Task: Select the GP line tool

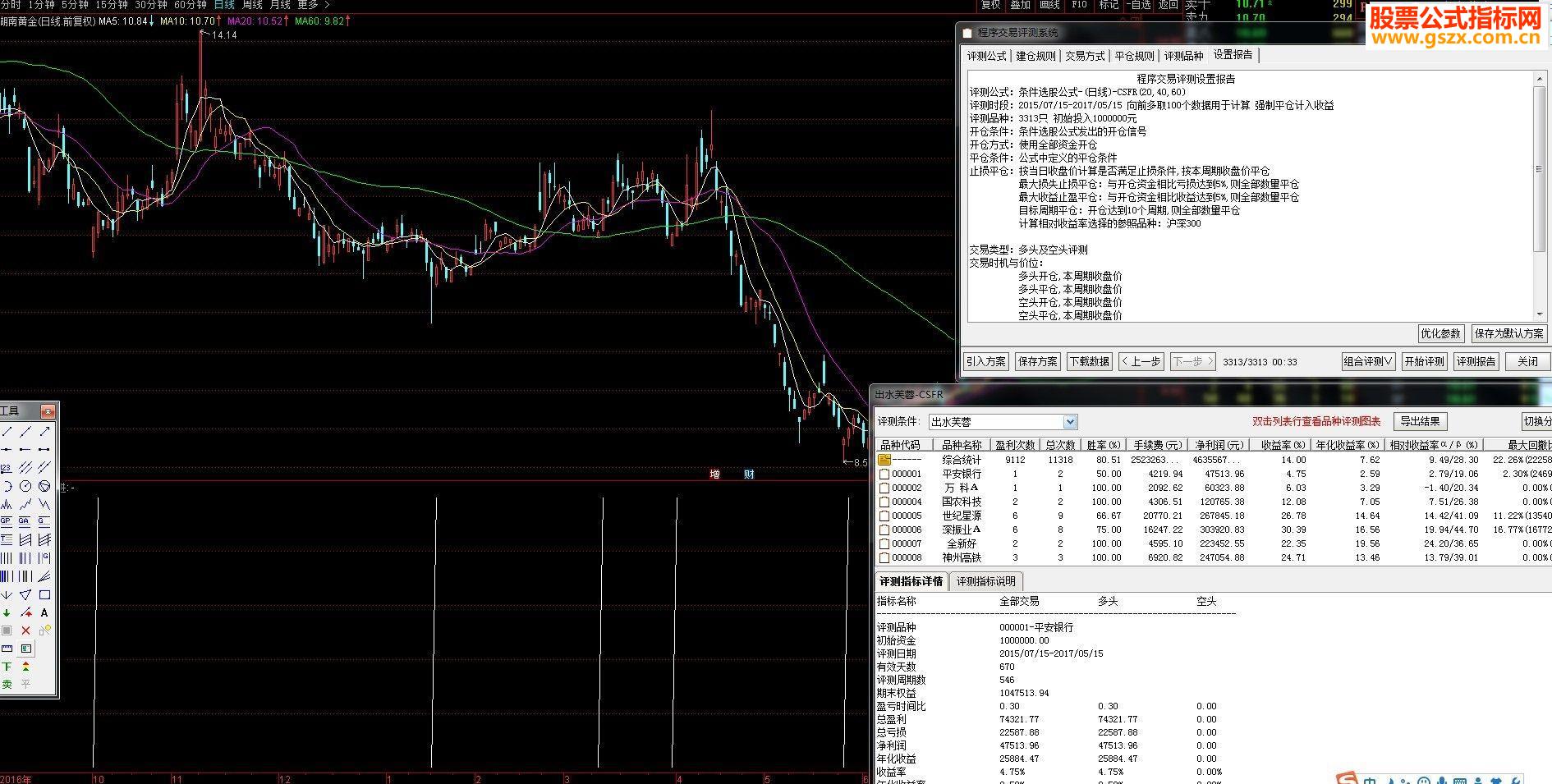Action: [x=7, y=520]
